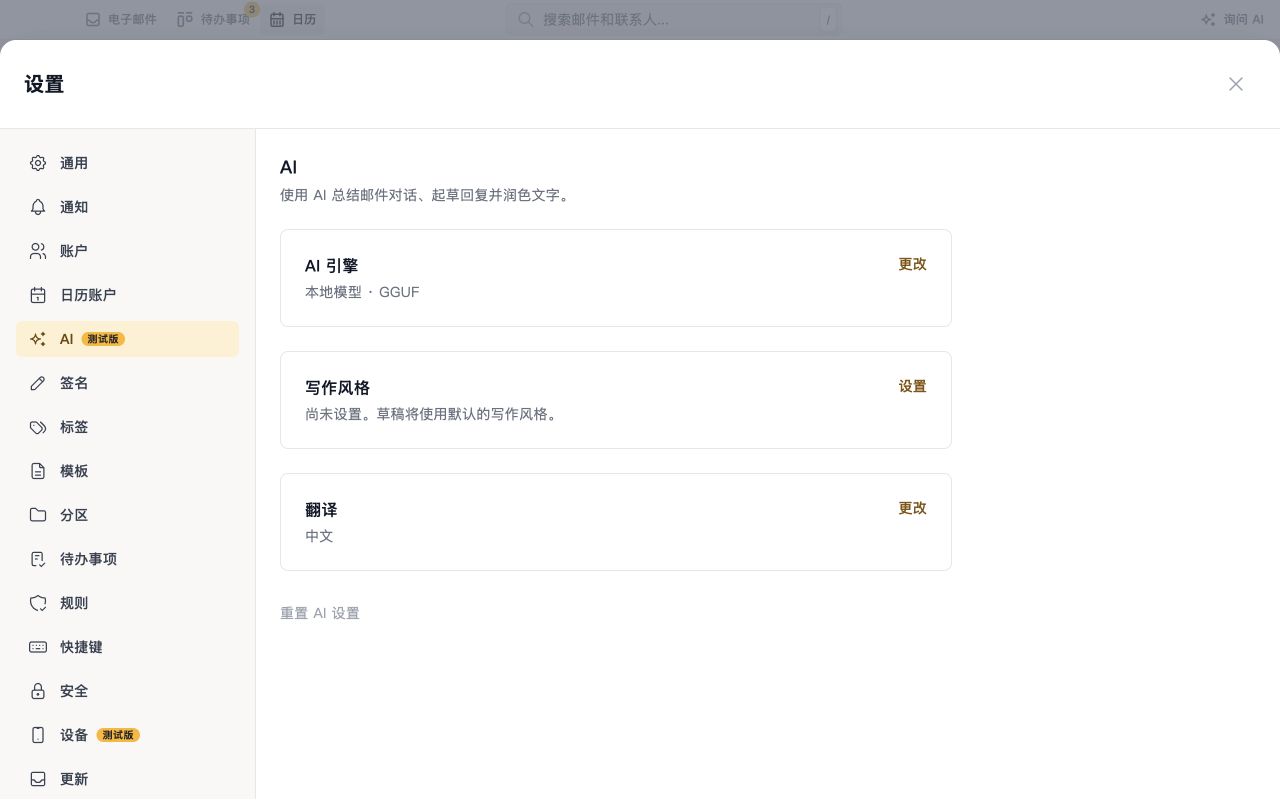Change the 翻译 language setting

[x=912, y=508]
